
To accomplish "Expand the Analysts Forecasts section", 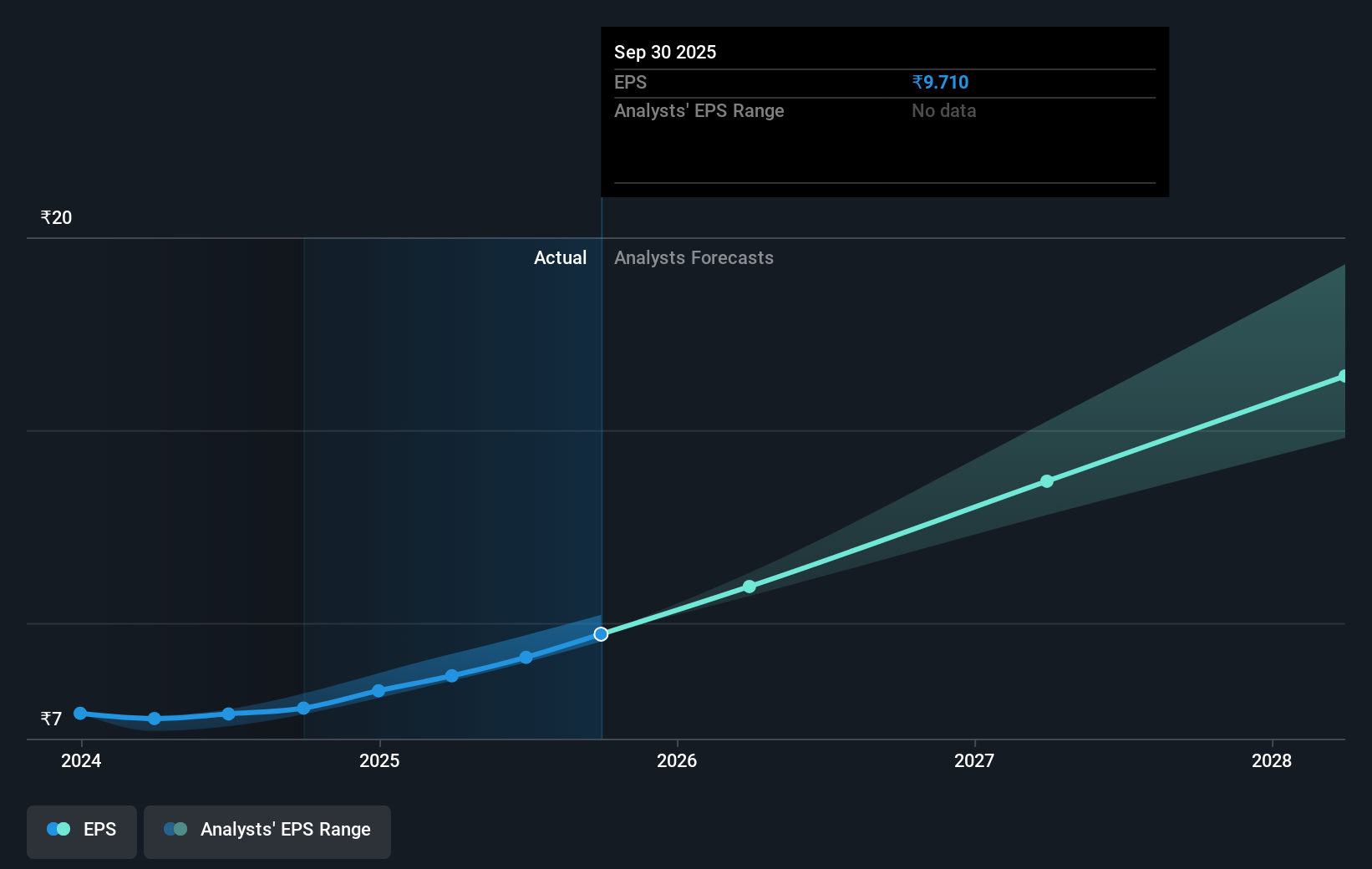I will (694, 257).
